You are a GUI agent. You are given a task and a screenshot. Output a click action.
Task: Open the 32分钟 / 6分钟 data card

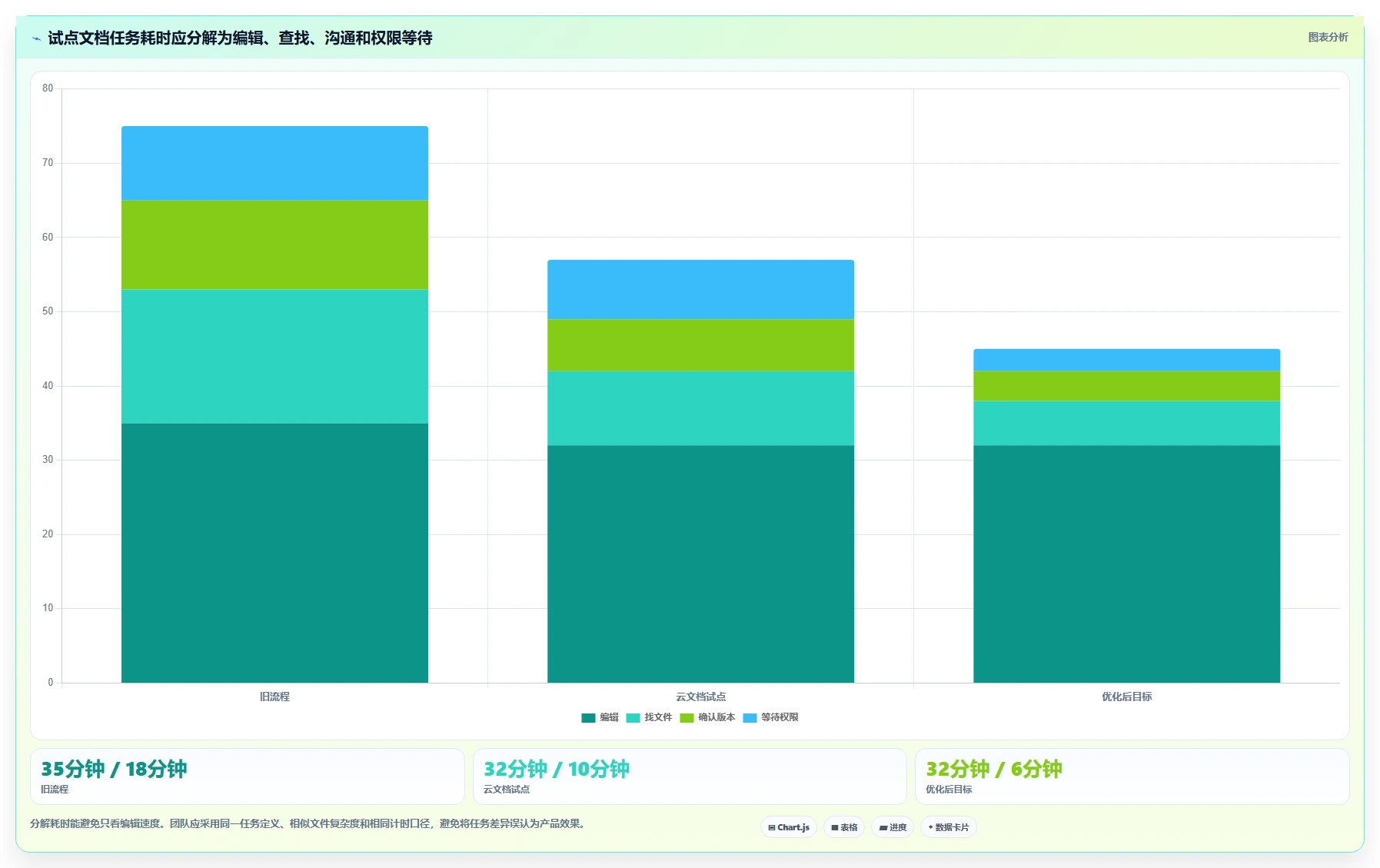(1132, 777)
